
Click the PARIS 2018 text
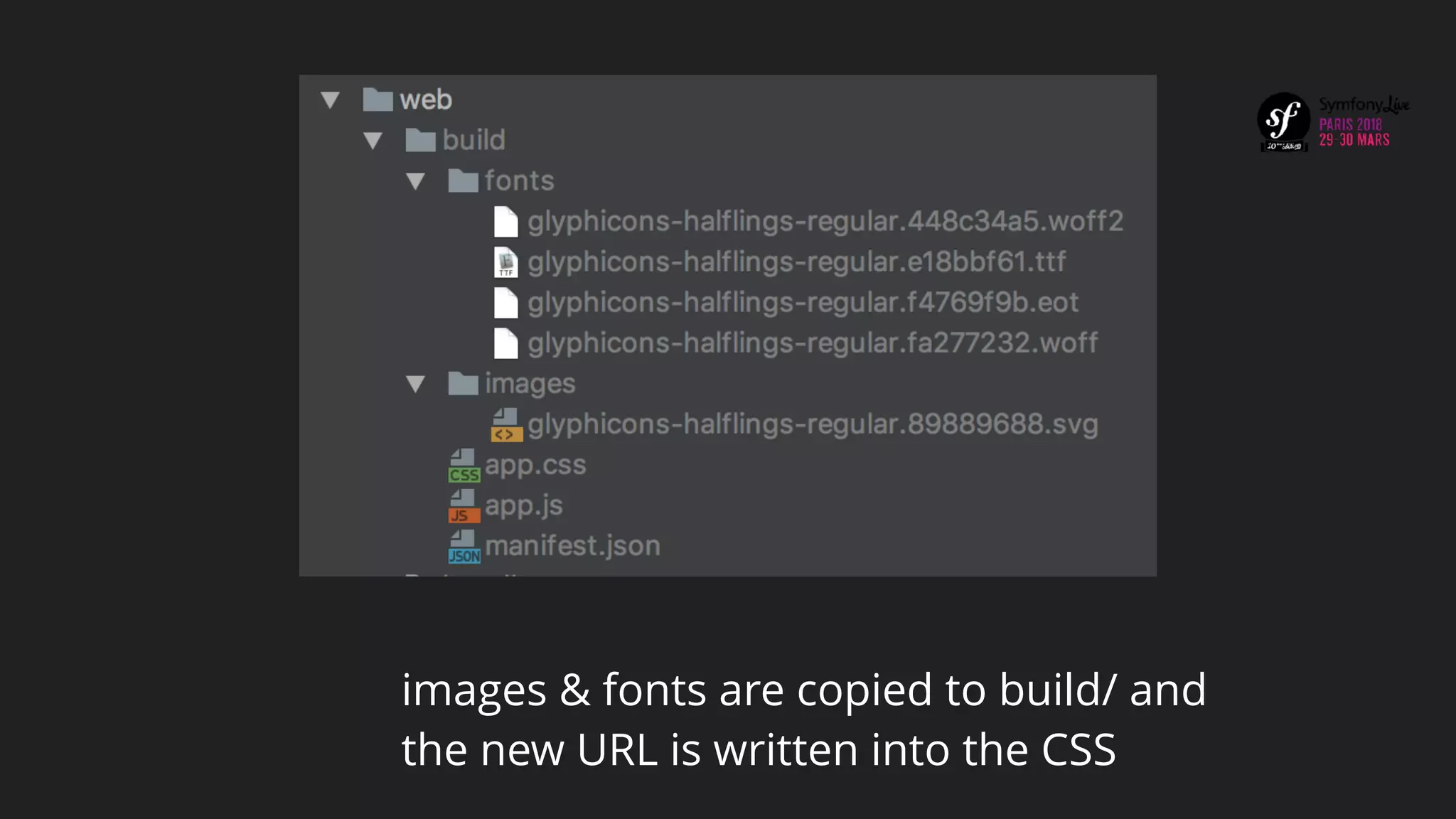[1351, 124]
